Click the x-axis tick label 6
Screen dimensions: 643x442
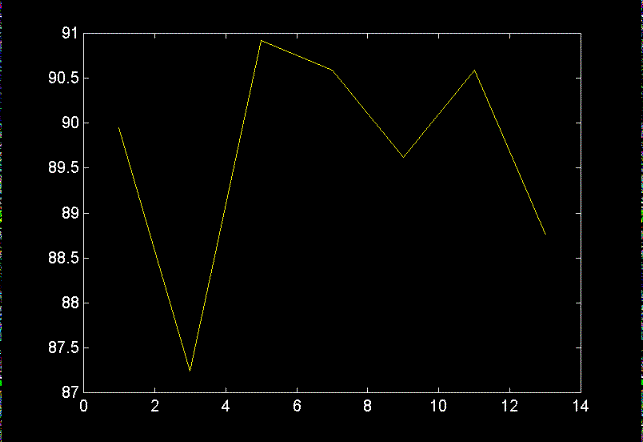[297, 406]
